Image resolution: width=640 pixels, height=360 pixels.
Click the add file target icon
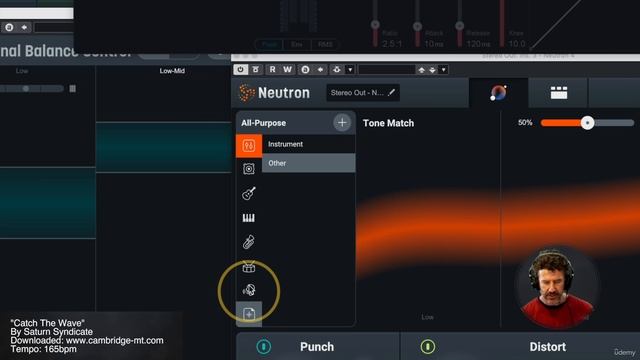tap(249, 314)
